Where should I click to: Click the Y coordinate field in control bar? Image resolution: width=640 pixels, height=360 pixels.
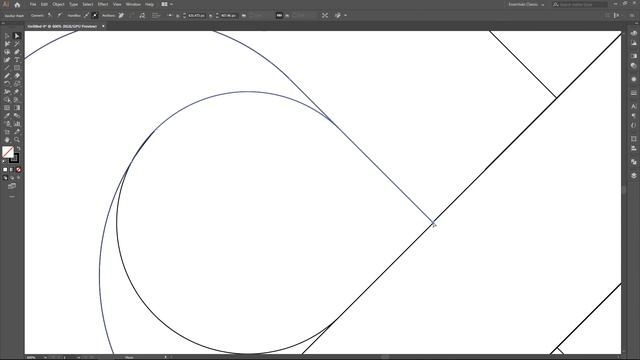pyautogui.click(x=229, y=16)
